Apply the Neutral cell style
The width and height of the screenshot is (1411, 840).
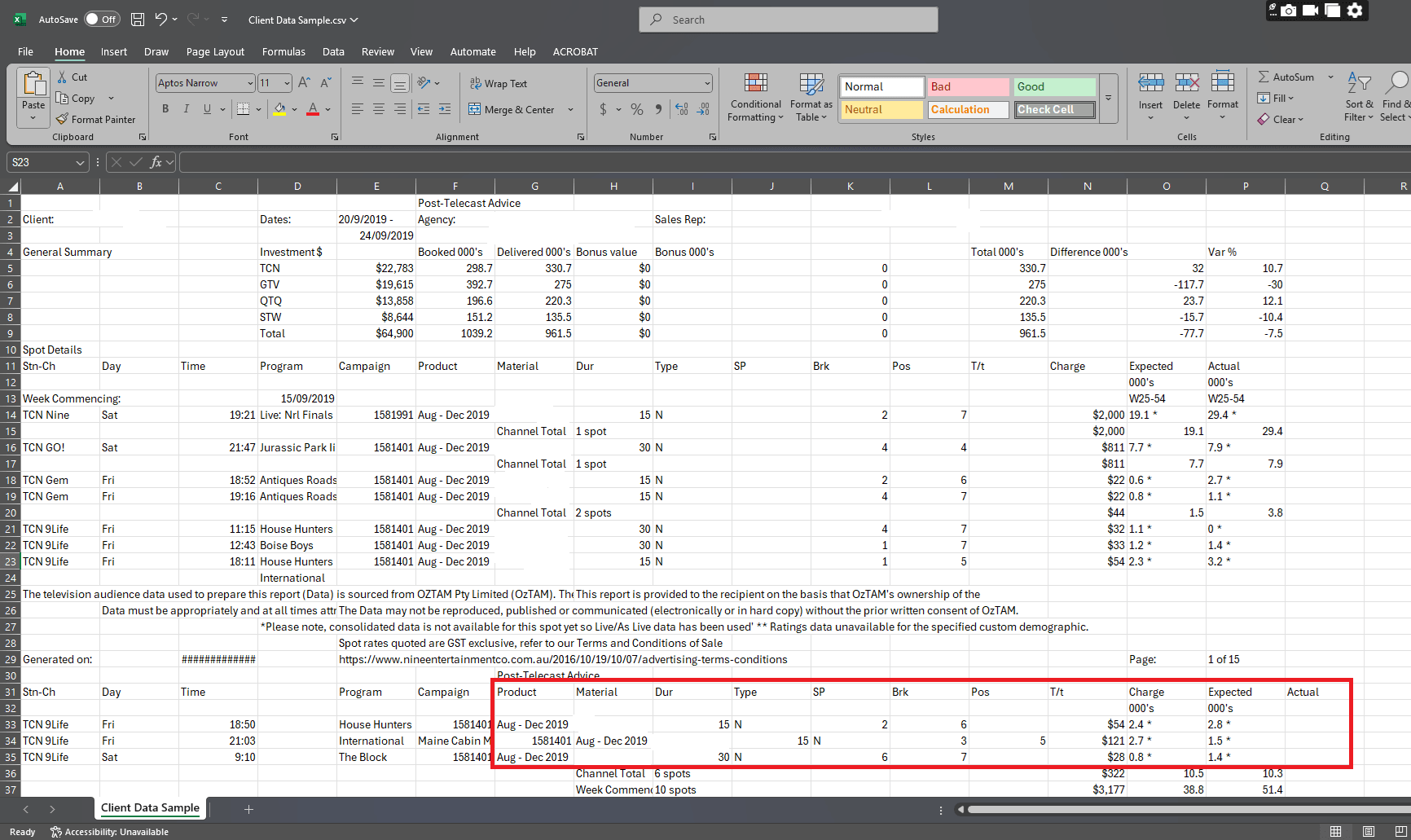tap(882, 109)
